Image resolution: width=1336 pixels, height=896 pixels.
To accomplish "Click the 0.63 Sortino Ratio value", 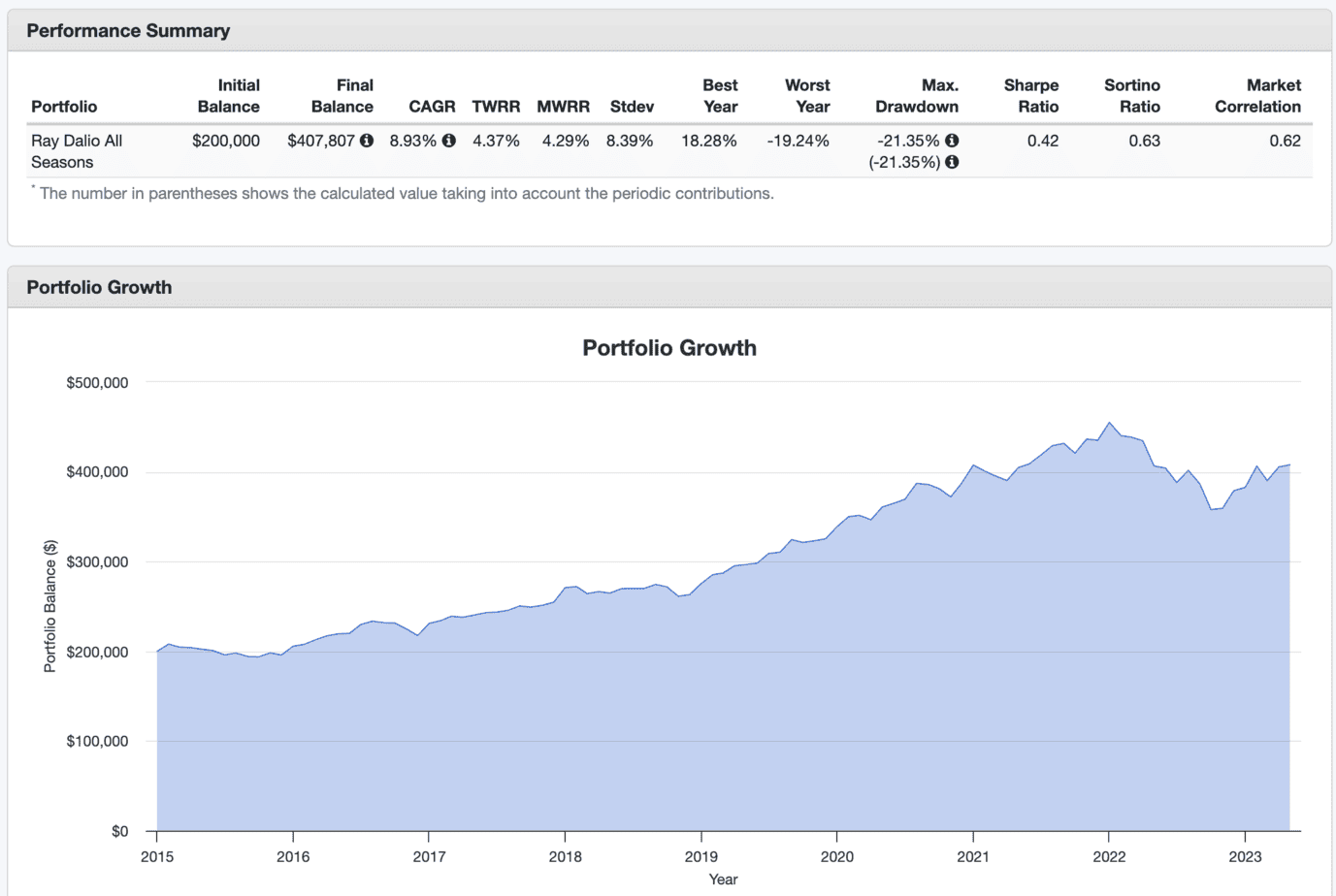I will (1145, 141).
